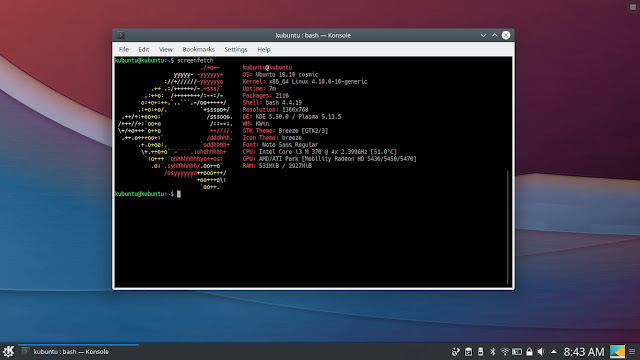The width and height of the screenshot is (640, 360).
Task: Click the 'Uptime: 7m' line
Action: (259, 89)
